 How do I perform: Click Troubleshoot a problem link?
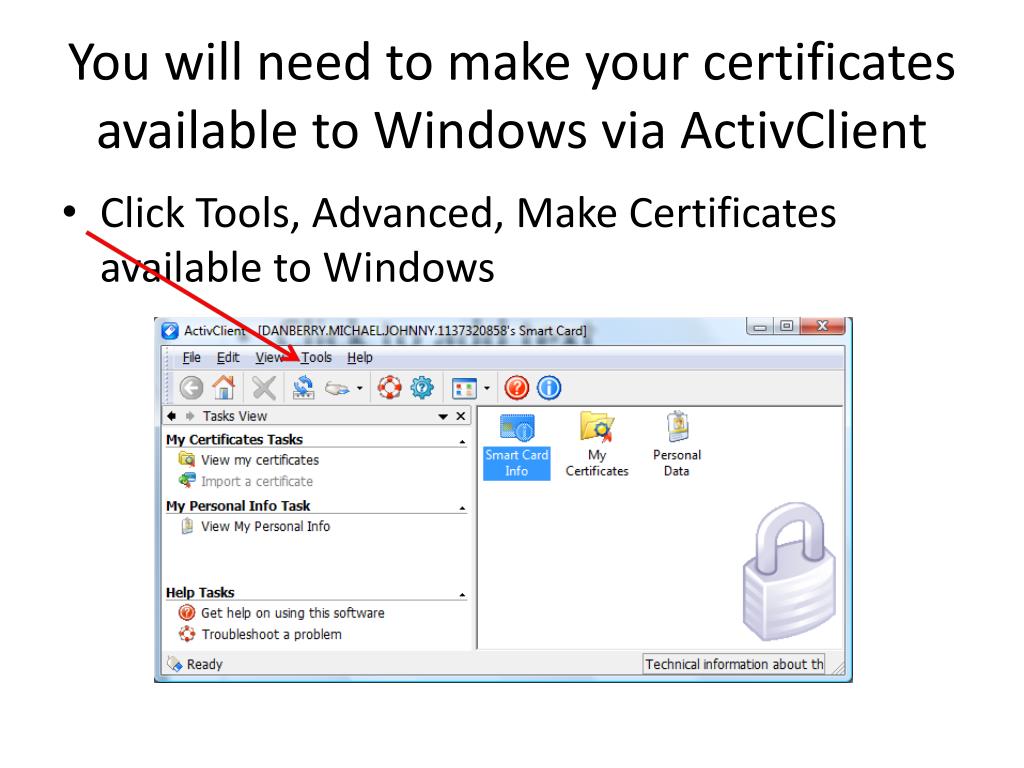click(272, 634)
